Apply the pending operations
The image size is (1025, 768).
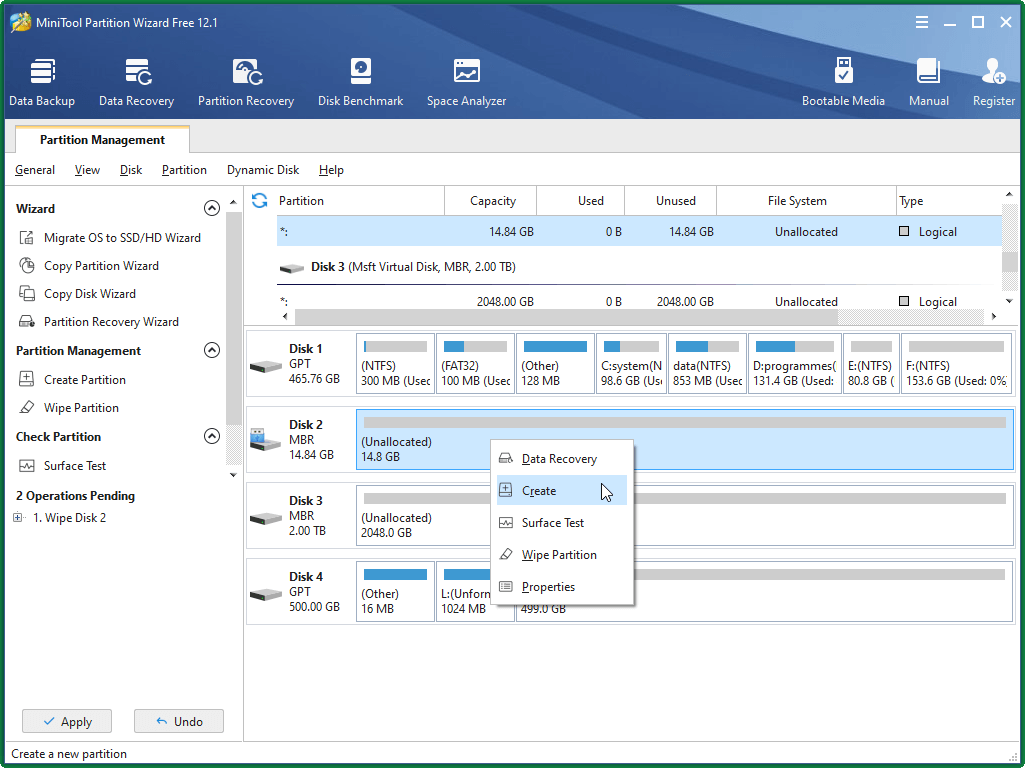(67, 721)
